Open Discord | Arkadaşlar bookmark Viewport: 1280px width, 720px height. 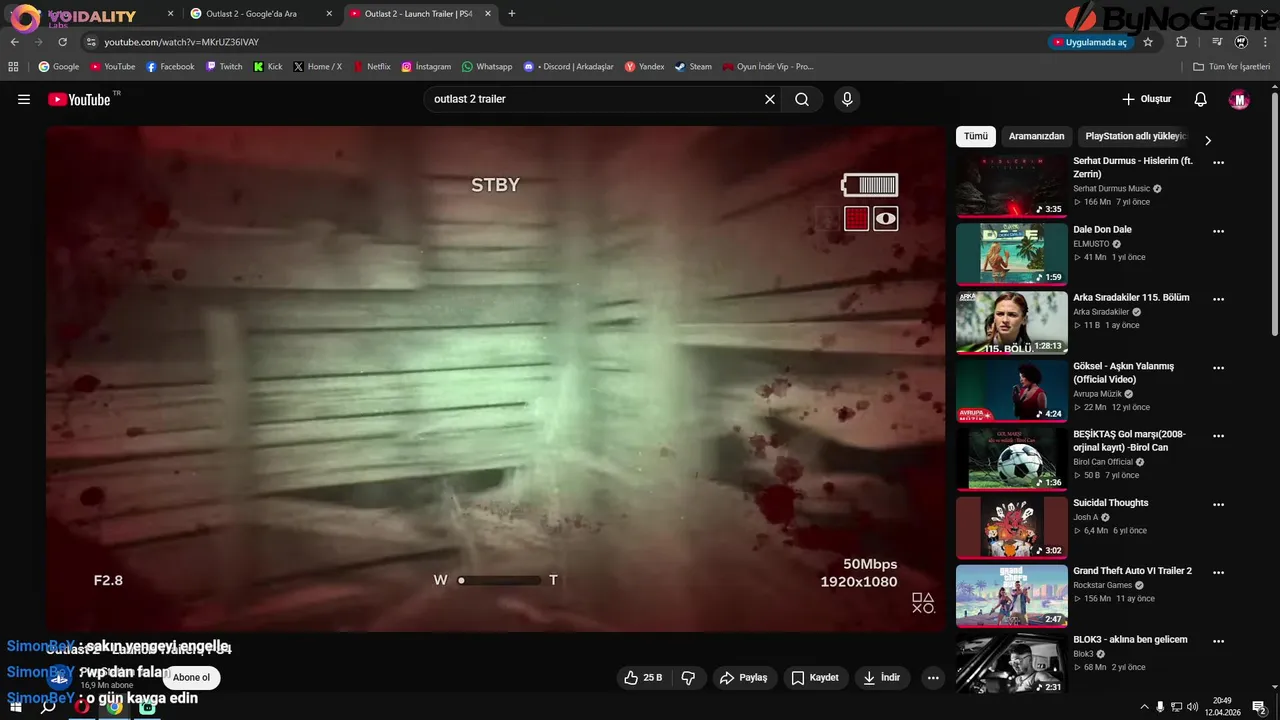(568, 67)
